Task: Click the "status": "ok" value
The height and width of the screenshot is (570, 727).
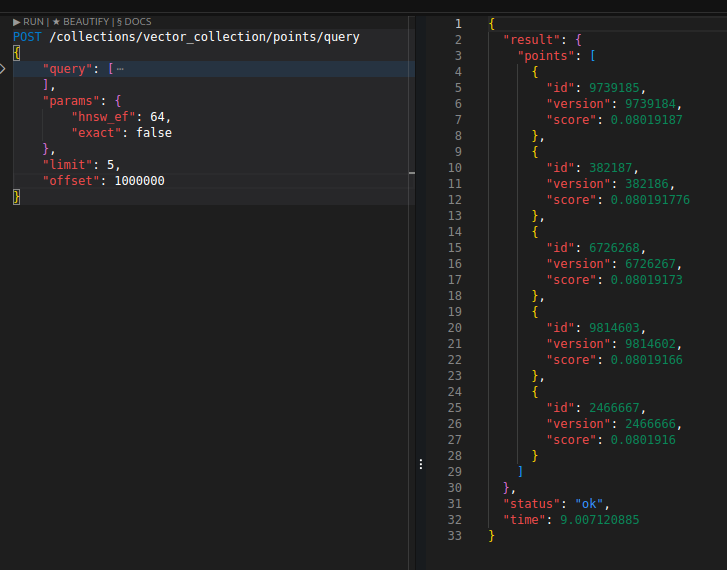Action: click(x=591, y=504)
